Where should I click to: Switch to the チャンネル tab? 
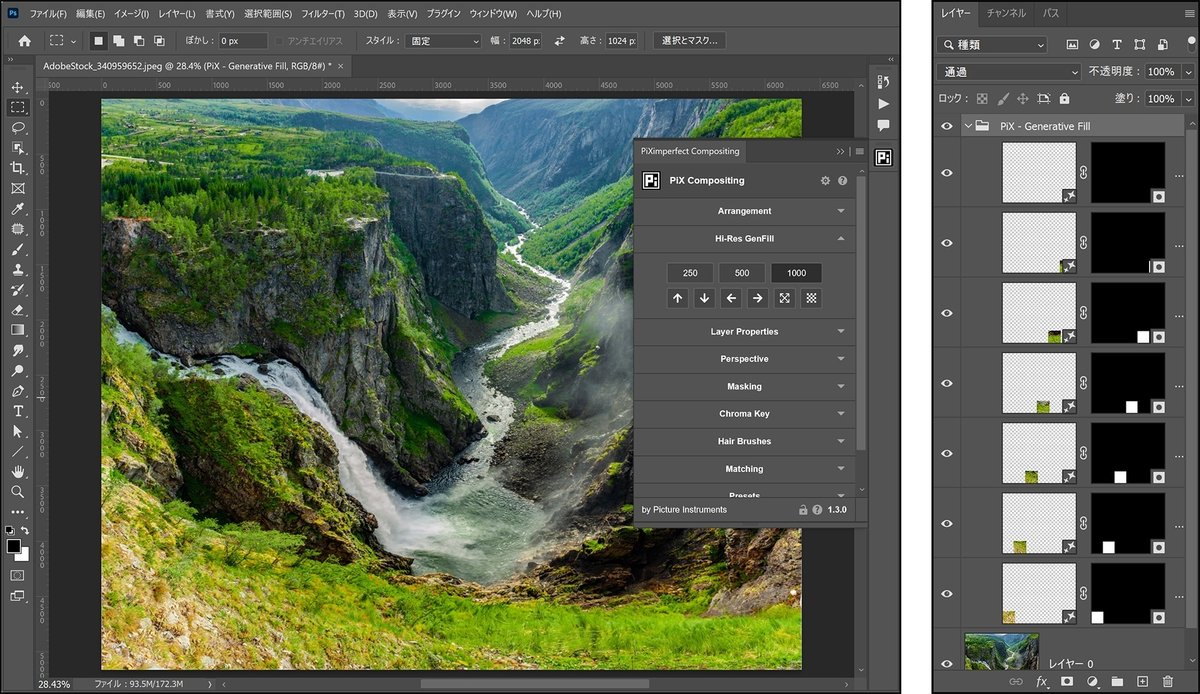(x=1006, y=13)
